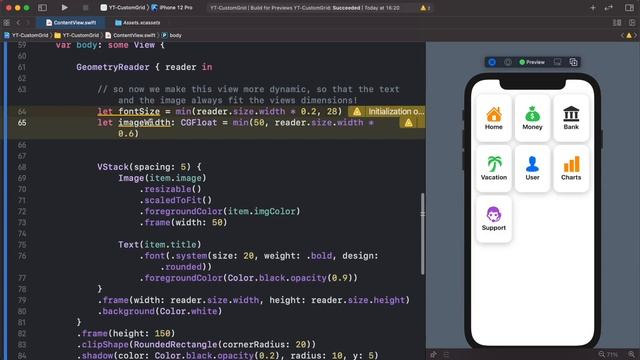Click the warning icon on line 65
This screenshot has height=360, width=640.
click(x=409, y=122)
